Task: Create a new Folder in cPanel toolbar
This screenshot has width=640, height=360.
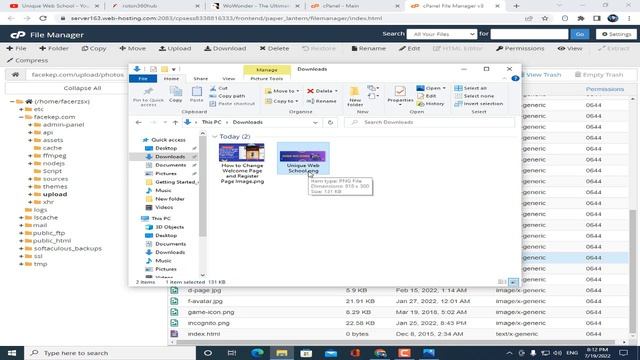Action: tap(54, 48)
